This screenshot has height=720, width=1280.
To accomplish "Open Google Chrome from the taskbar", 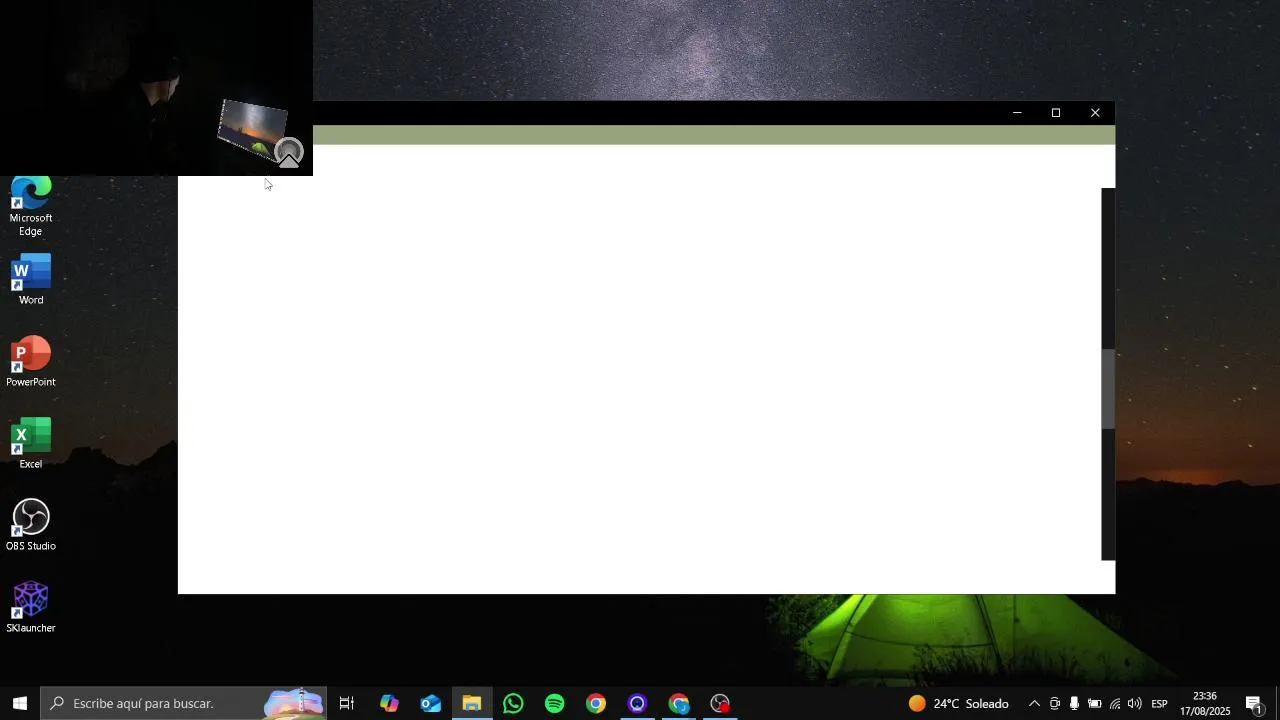I will [x=596, y=703].
